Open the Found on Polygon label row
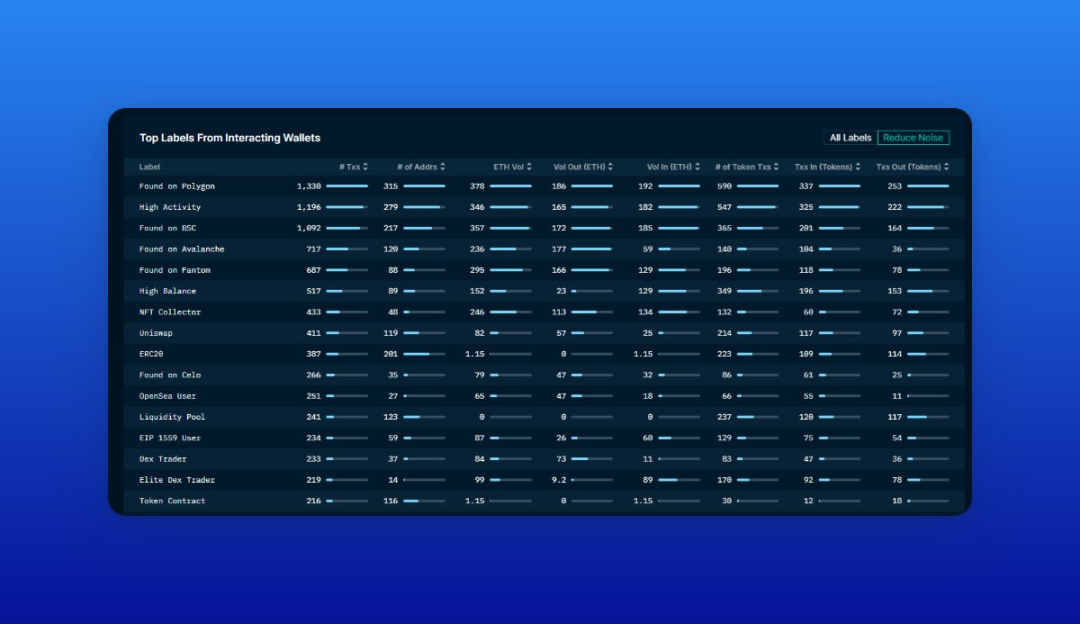Viewport: 1080px width, 624px height. 544,186
